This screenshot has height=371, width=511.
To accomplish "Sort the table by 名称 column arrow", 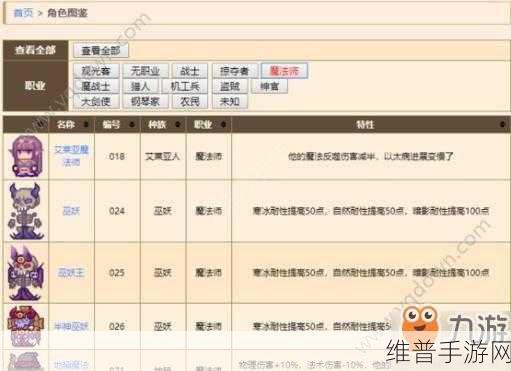I will (86, 125).
